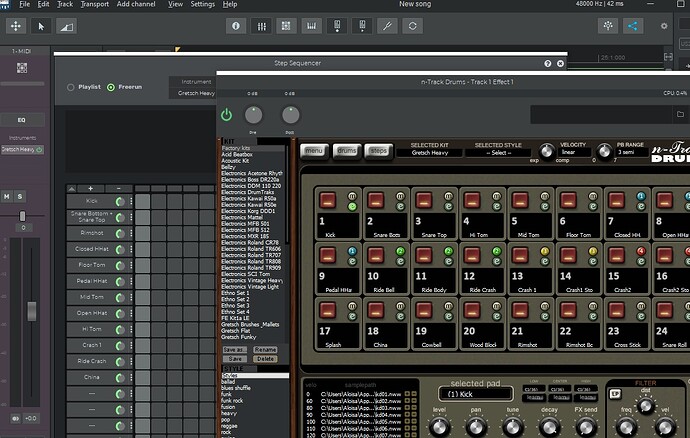The image size is (690, 438).
Task: Open the mixer faders icon in toolbar
Action: click(261, 26)
